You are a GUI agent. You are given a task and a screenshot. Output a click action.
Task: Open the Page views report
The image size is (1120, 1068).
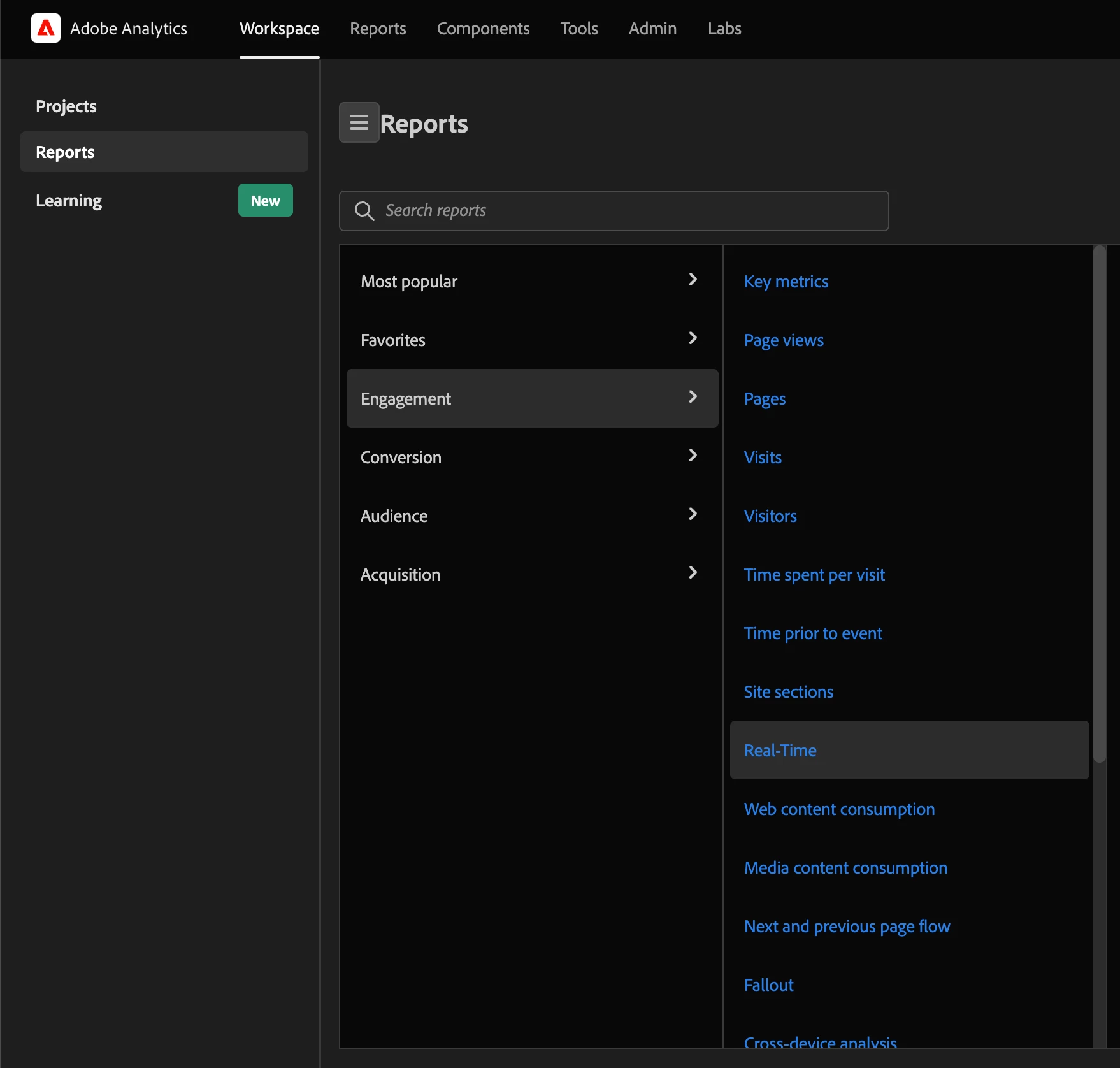(x=784, y=340)
